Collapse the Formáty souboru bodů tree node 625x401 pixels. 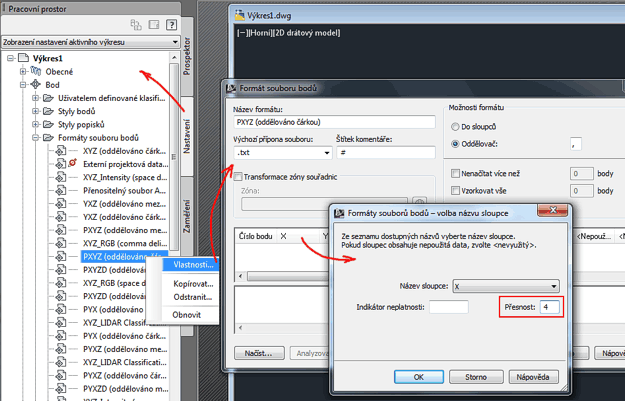pyautogui.click(x=35, y=137)
